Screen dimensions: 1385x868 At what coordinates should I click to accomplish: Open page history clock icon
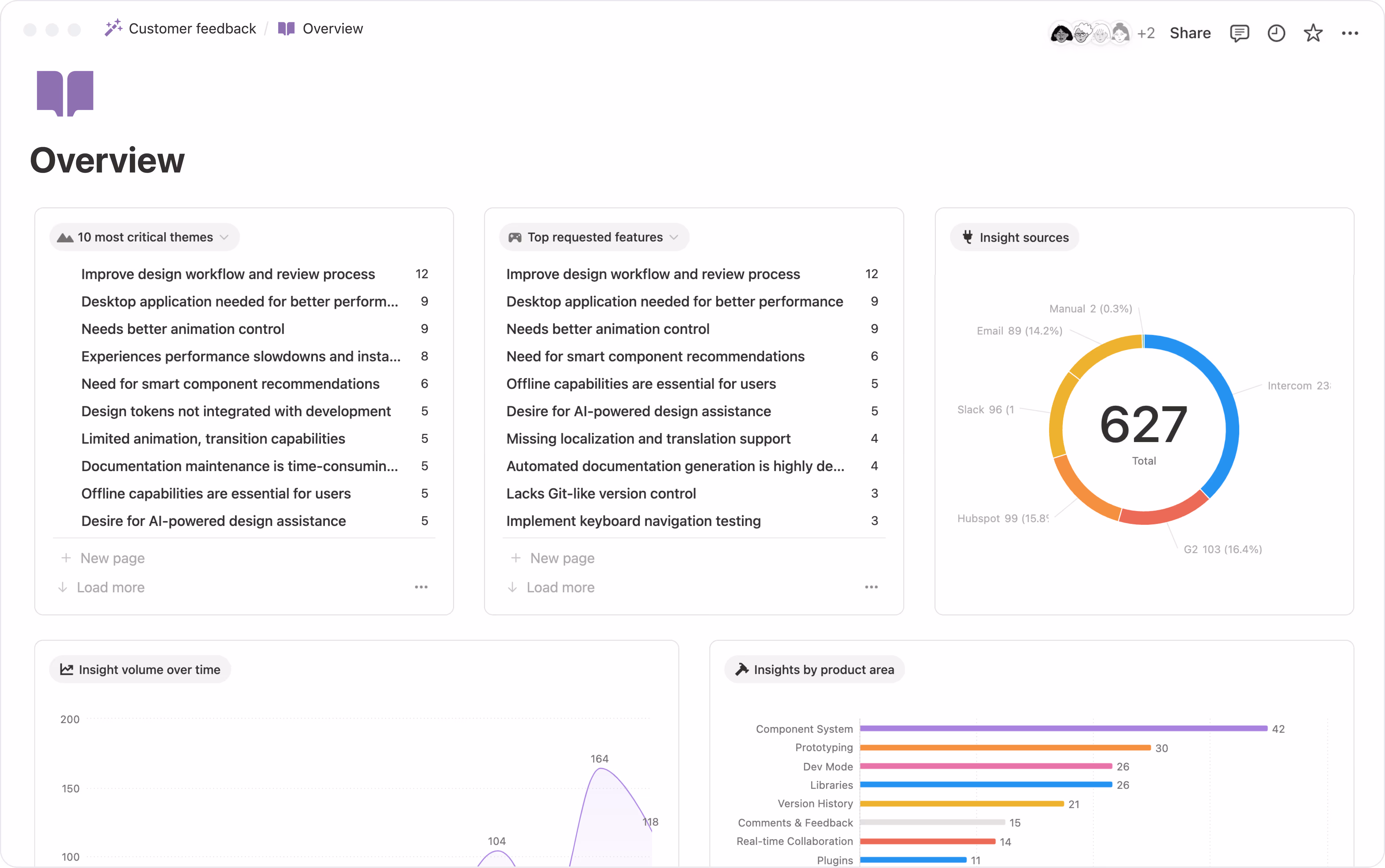coord(1276,33)
